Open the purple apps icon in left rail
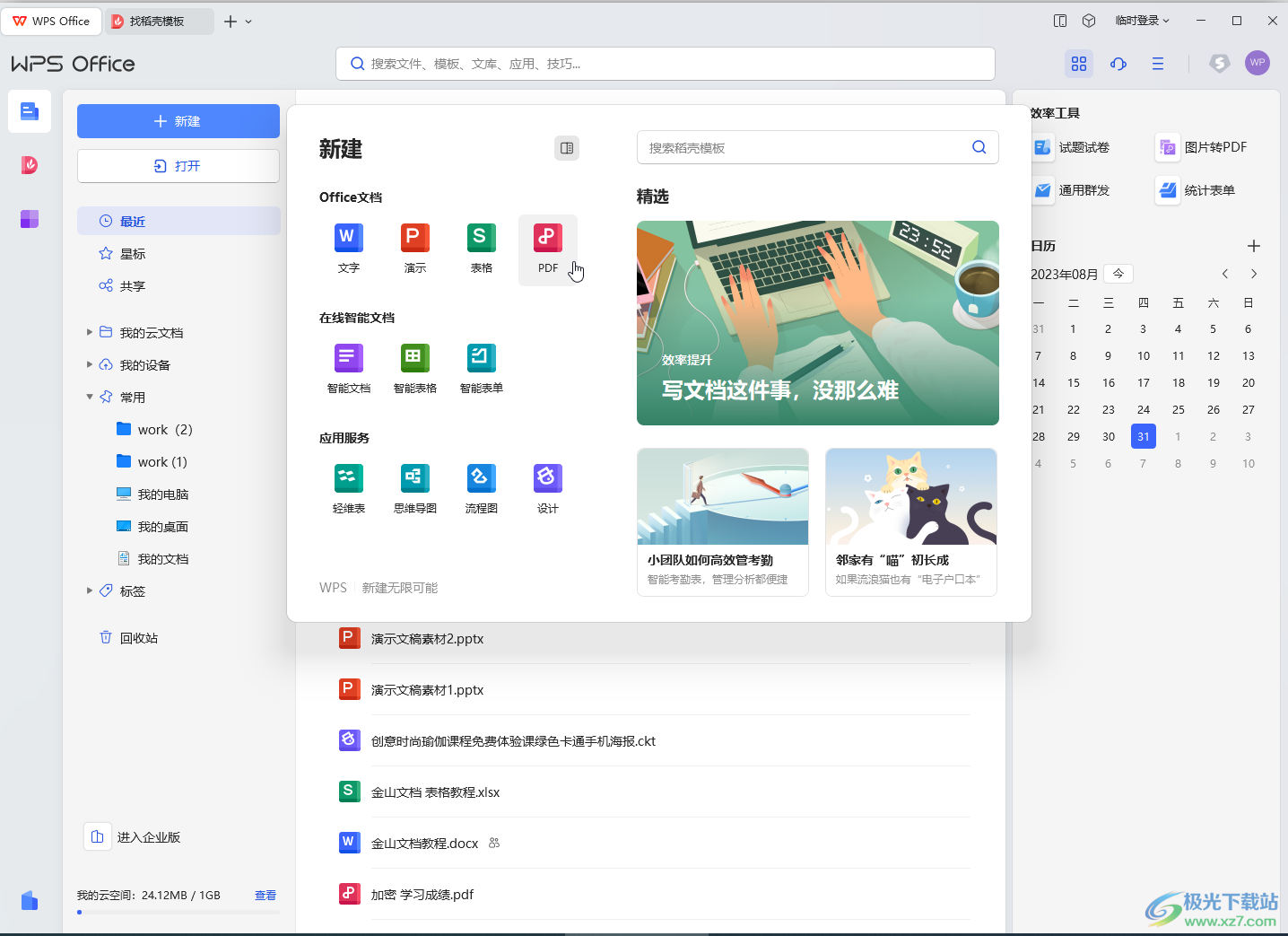The height and width of the screenshot is (936, 1288). pos(30,219)
